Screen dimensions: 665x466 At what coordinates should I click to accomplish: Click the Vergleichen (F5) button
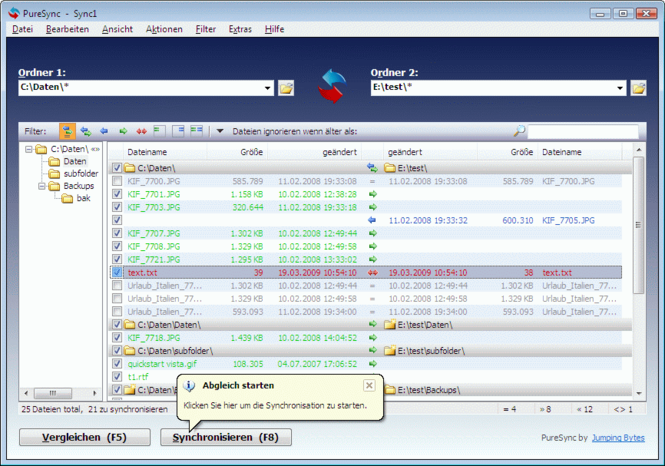pos(84,438)
